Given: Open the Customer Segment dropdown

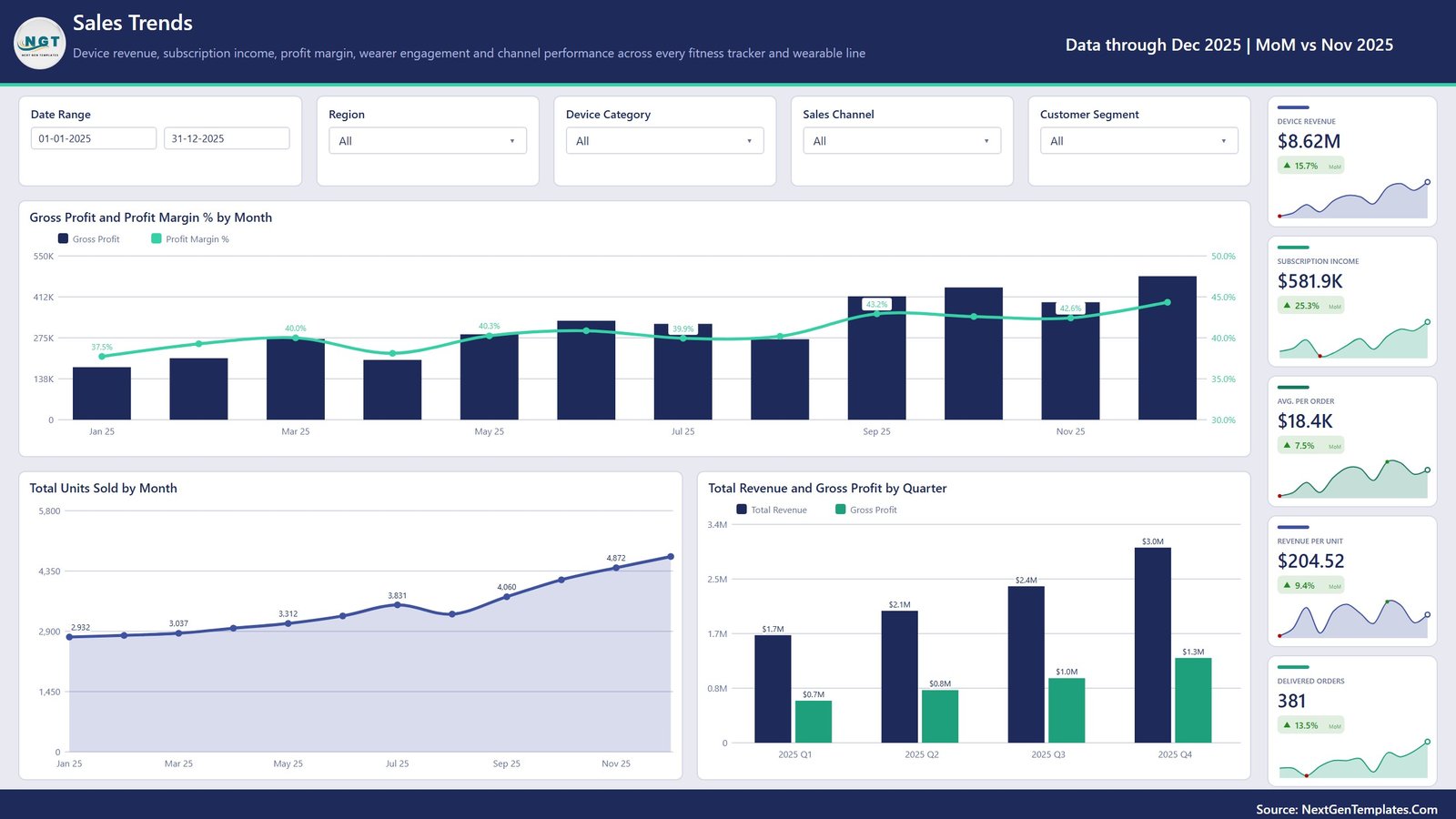Looking at the screenshot, I should (1139, 141).
